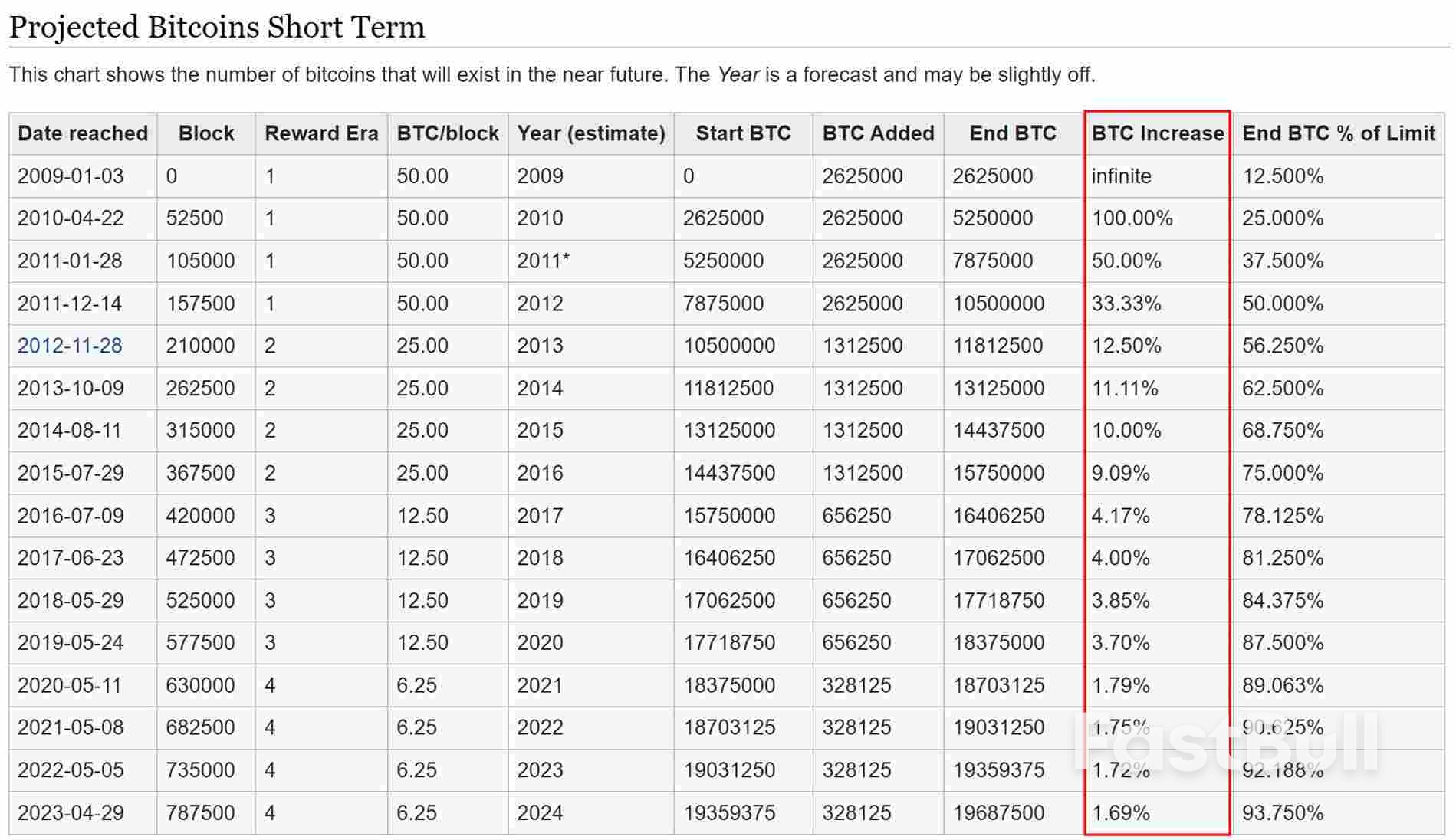Select the 2023-04-29 date cell

pyautogui.click(x=71, y=812)
